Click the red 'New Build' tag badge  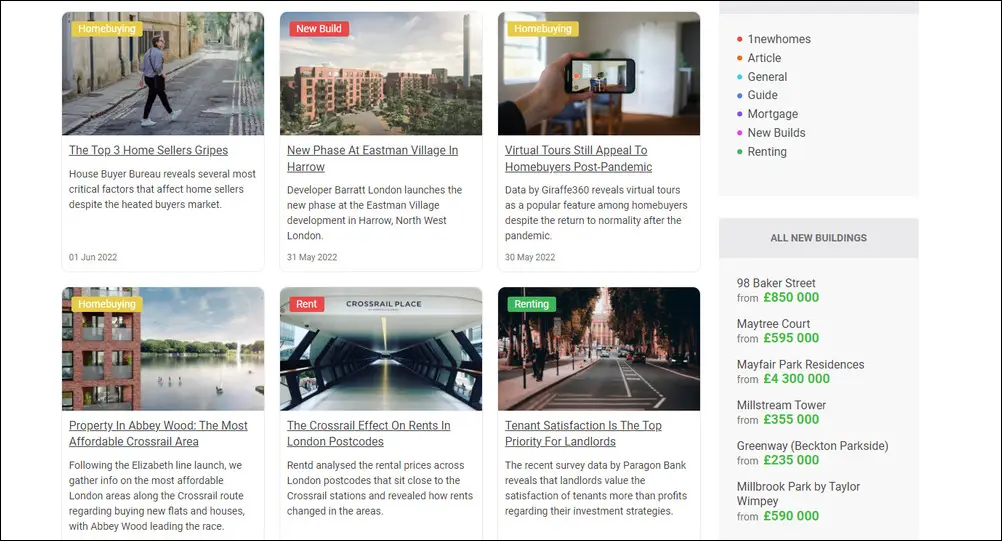(319, 29)
